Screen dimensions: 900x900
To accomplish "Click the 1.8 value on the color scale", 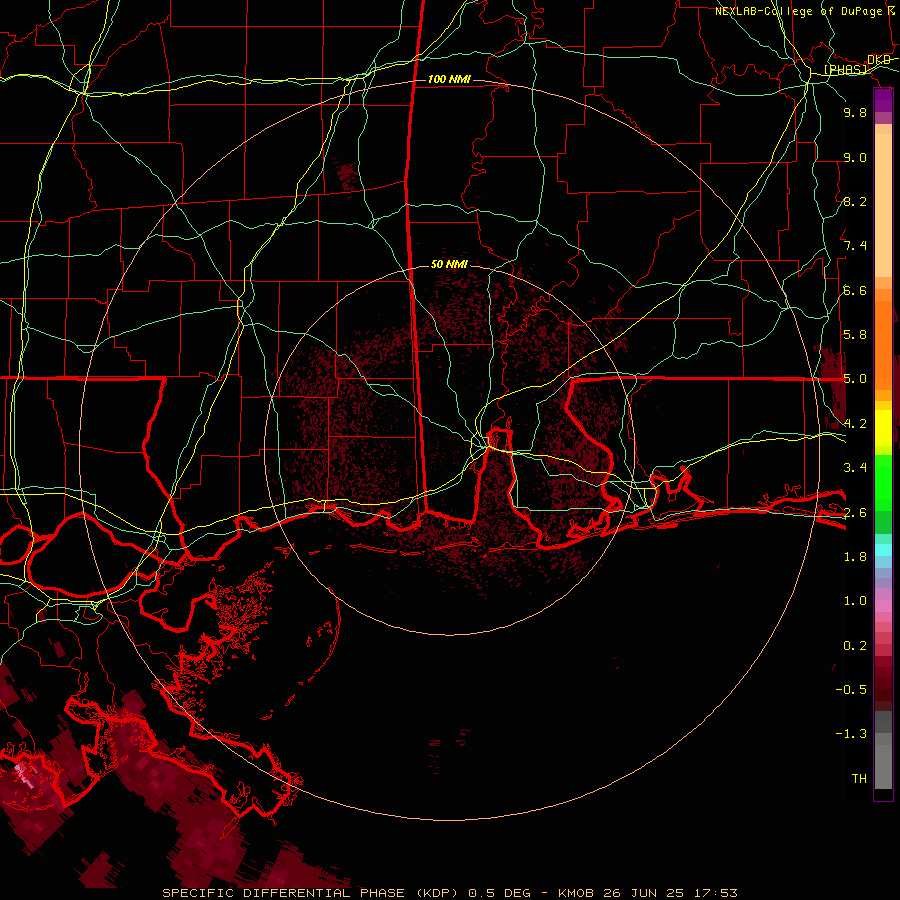I will [855, 557].
